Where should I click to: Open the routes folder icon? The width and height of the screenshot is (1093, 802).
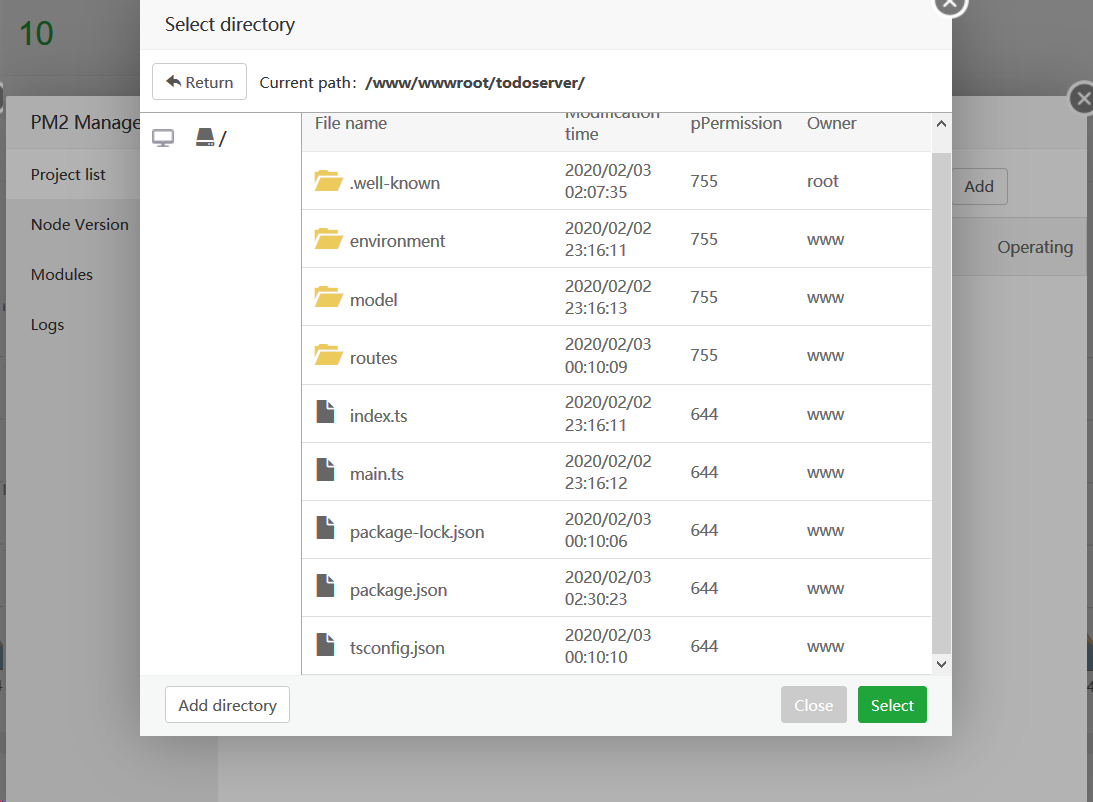tap(328, 355)
